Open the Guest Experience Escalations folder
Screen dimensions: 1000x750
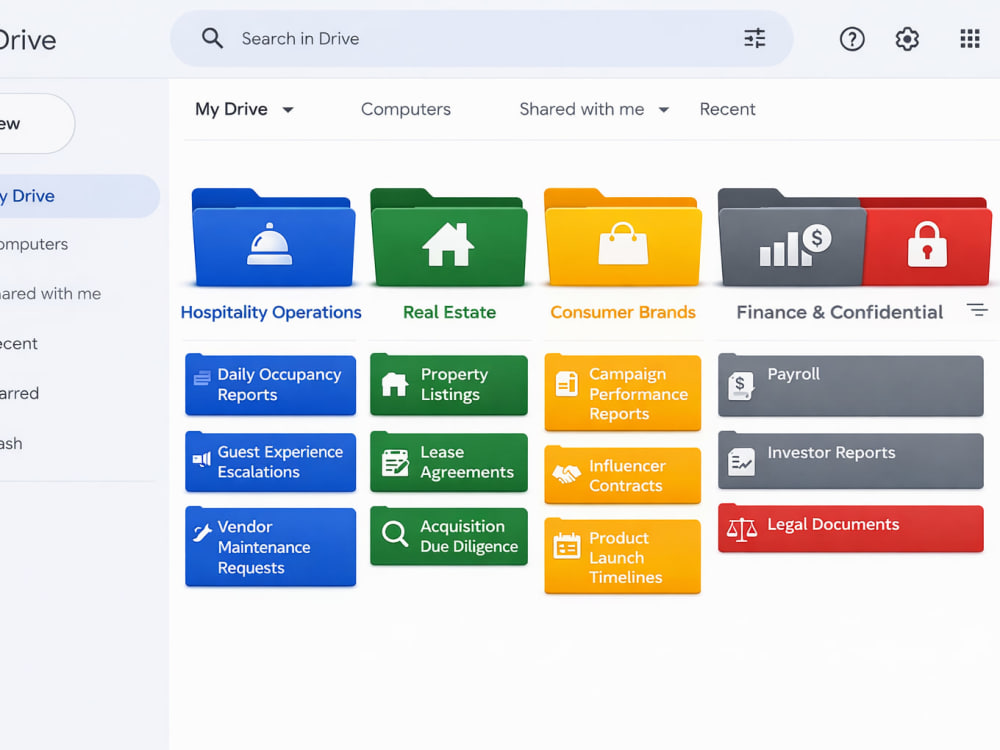pos(270,462)
